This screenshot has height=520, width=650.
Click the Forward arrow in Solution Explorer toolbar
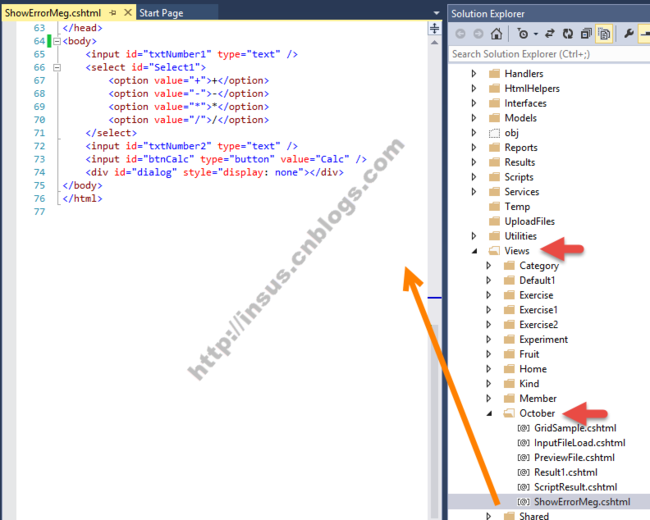(478, 34)
